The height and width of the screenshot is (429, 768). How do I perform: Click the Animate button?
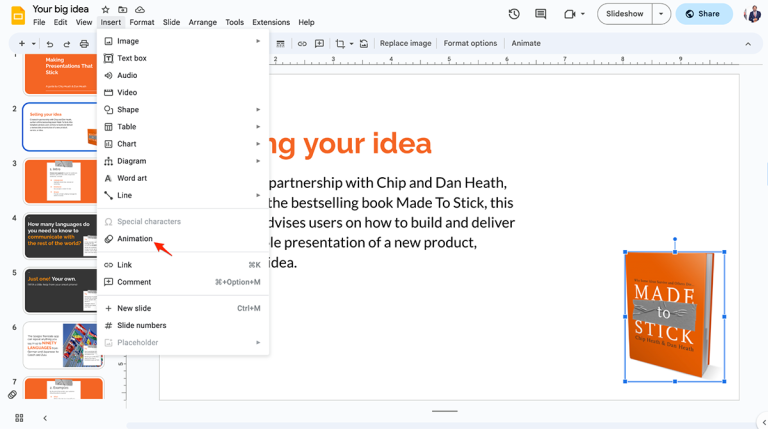pos(526,44)
